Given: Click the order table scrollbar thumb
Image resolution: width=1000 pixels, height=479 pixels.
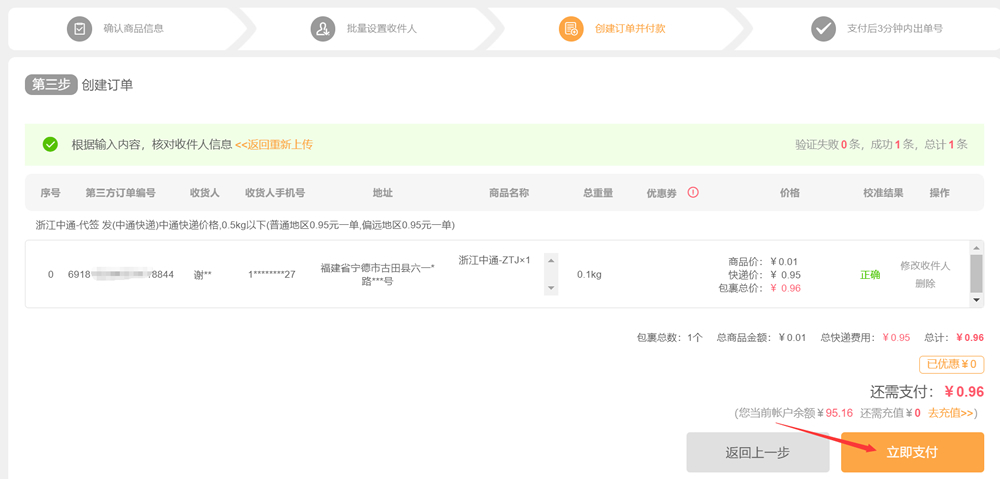Looking at the screenshot, I should tap(976, 273).
